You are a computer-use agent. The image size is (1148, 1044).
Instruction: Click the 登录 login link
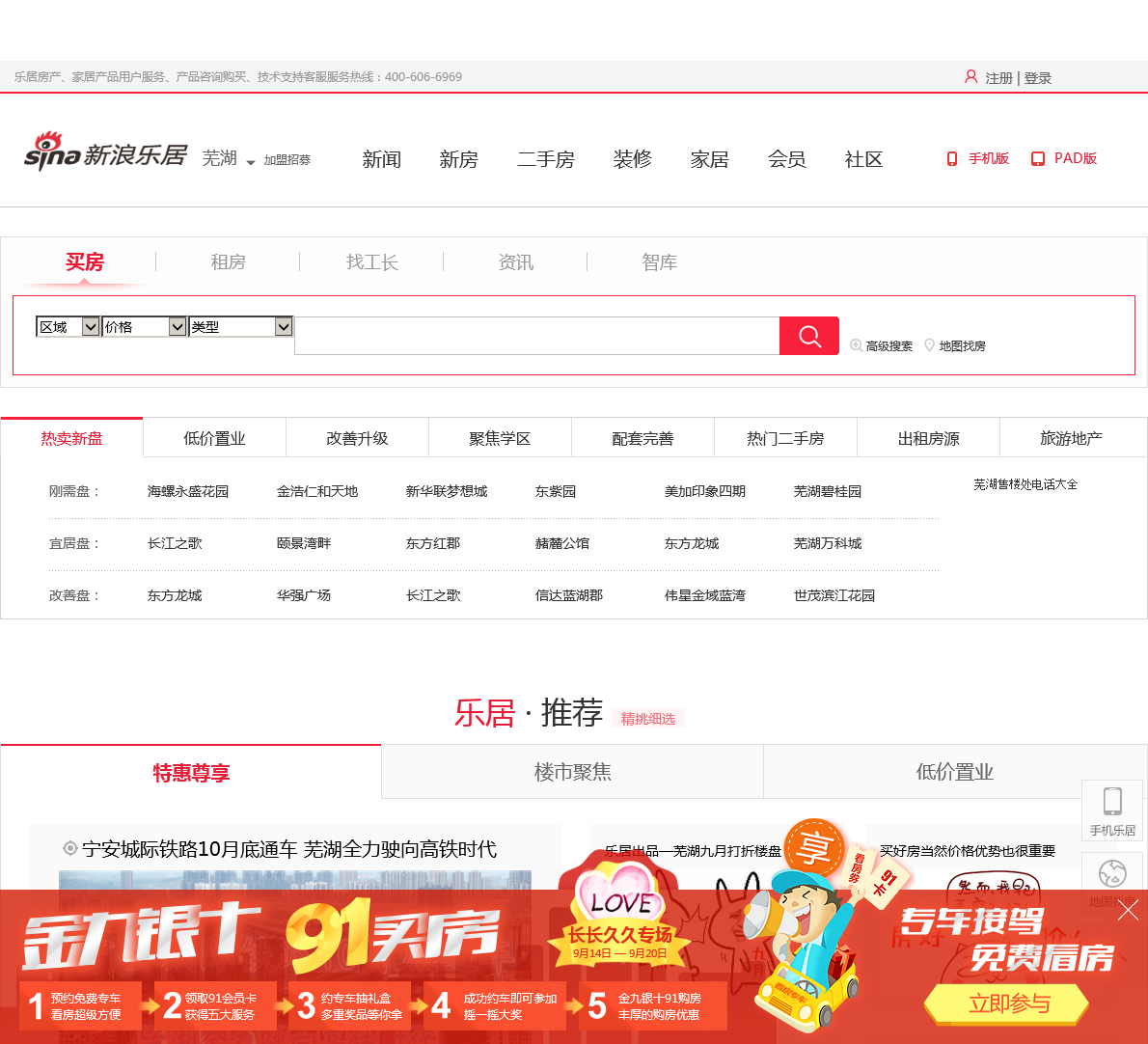1037,77
